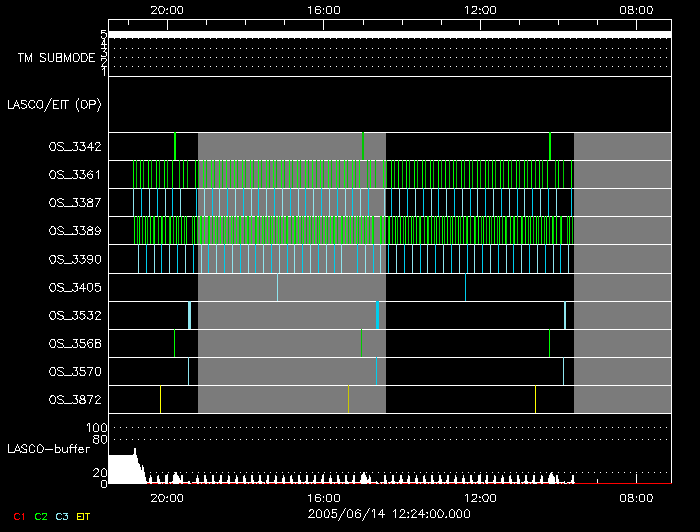Select the OS_3405 row label

(x=75, y=287)
